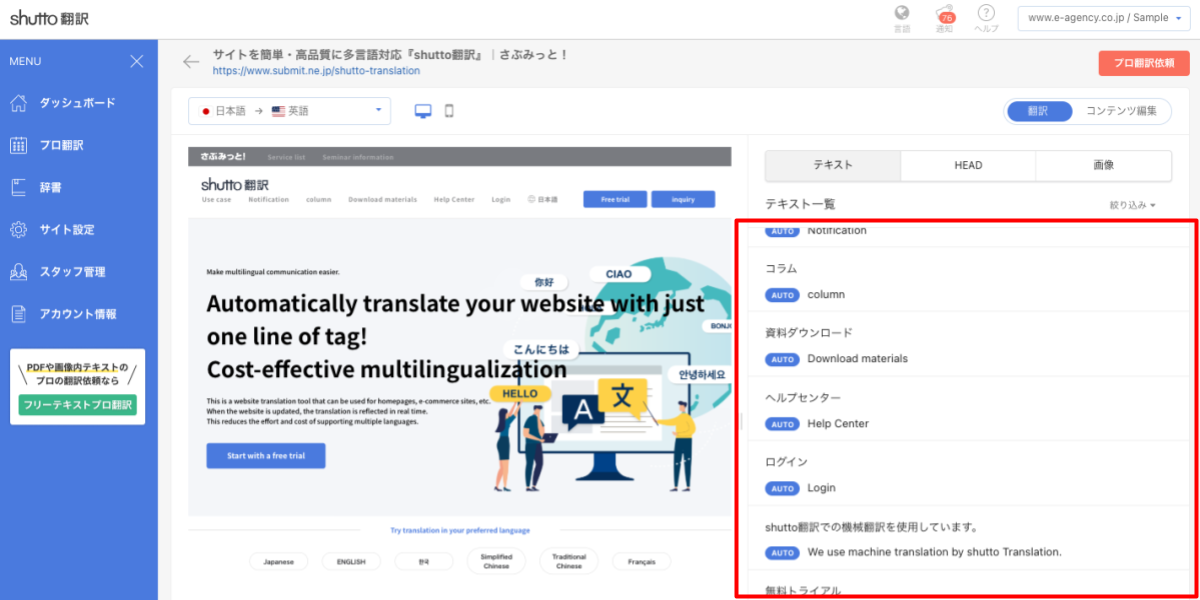Viewport: 1200px width, 600px height.
Task: Open notifications bell with 76 badge
Action: coord(944,18)
